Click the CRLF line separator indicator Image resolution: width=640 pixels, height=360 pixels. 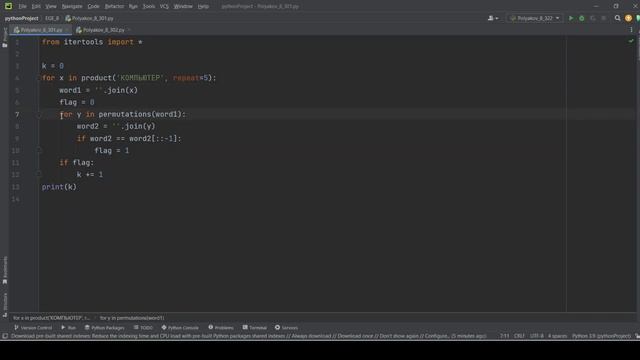(519, 336)
